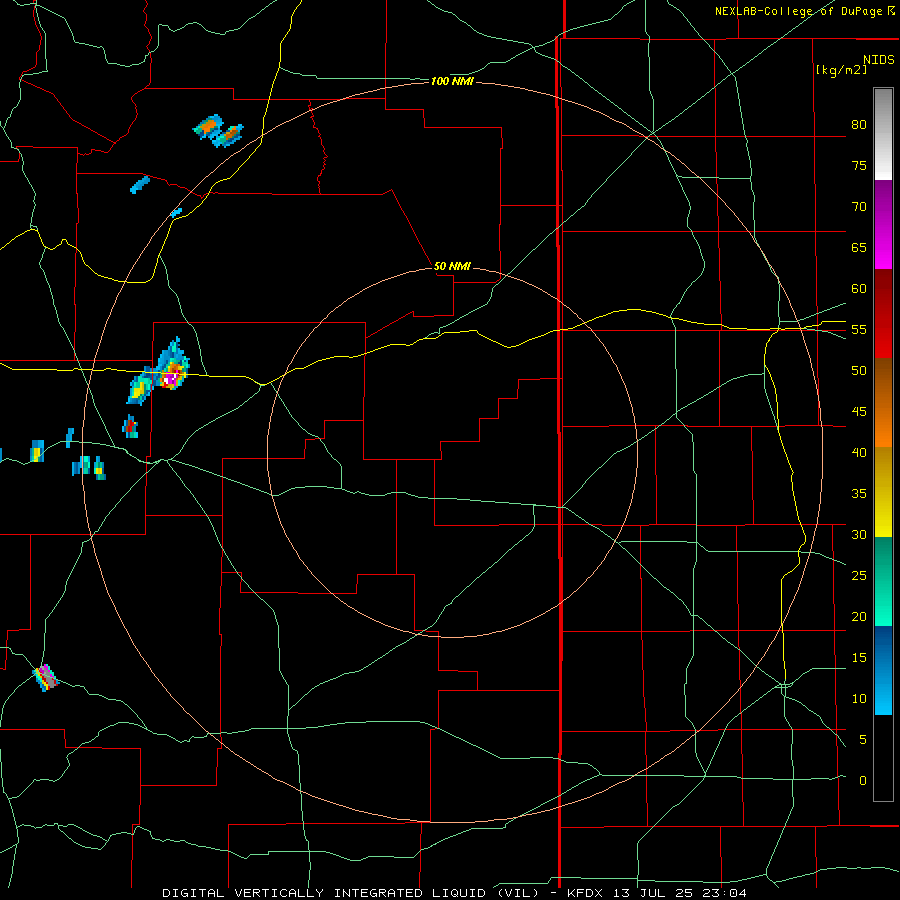The width and height of the screenshot is (900, 900).
Task: Click the green segment of the color bar
Action: pyautogui.click(x=883, y=581)
